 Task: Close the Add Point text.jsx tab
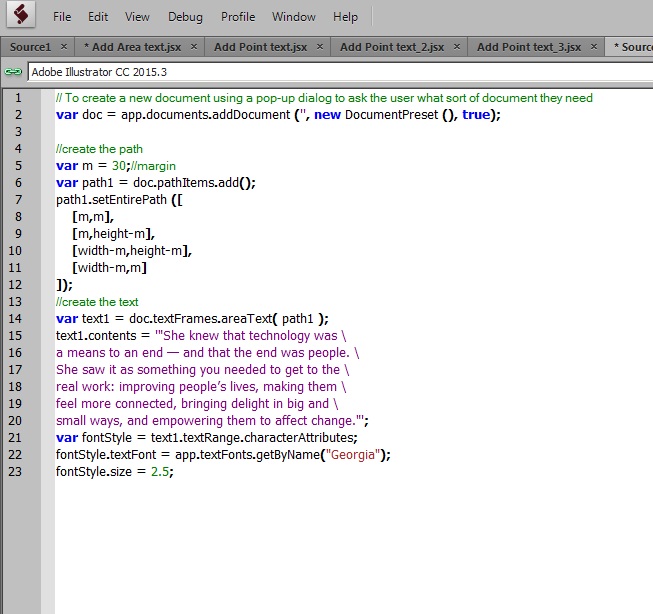click(x=320, y=47)
